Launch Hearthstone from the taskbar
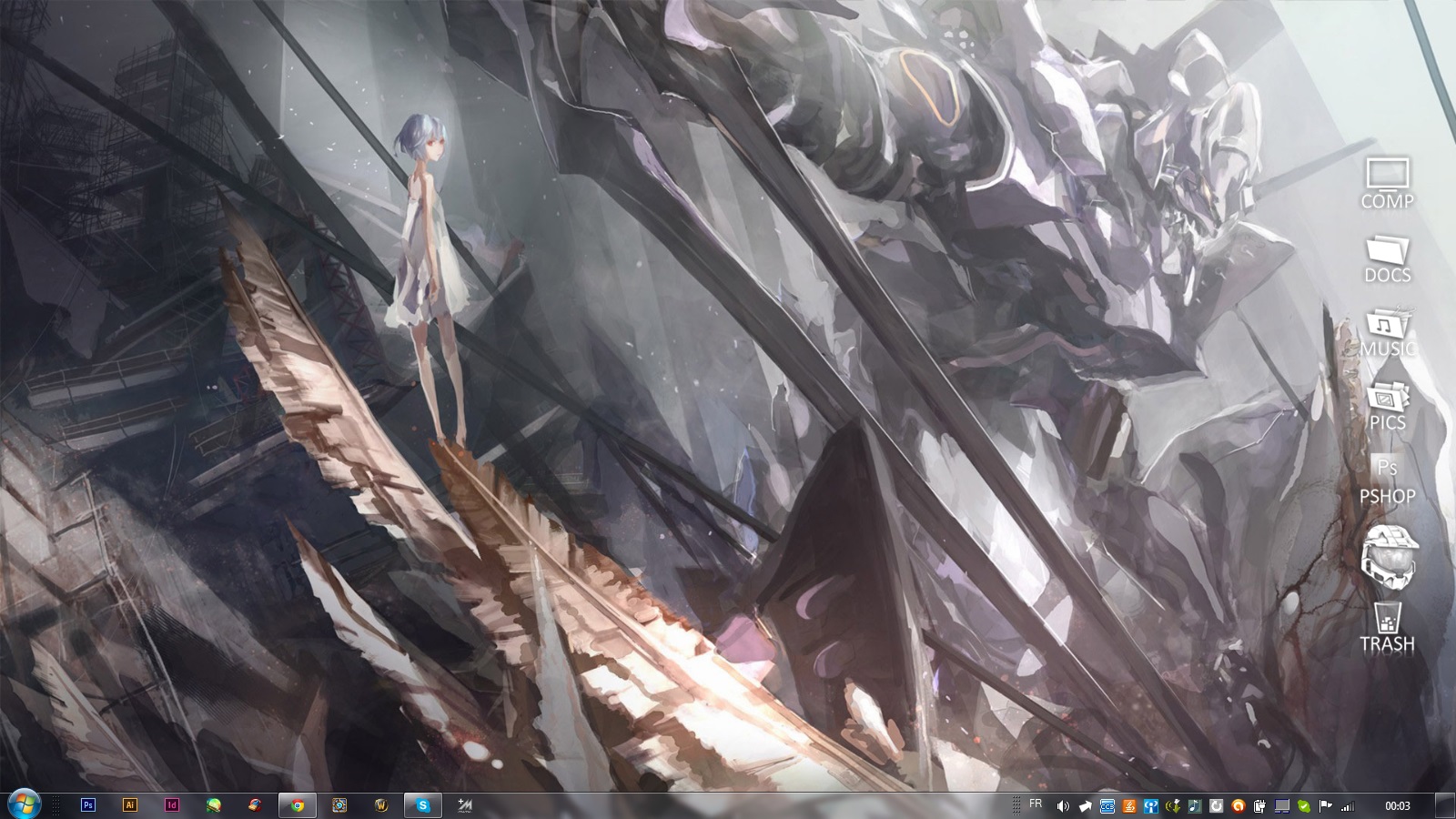Image resolution: width=1456 pixels, height=819 pixels. pyautogui.click(x=339, y=805)
